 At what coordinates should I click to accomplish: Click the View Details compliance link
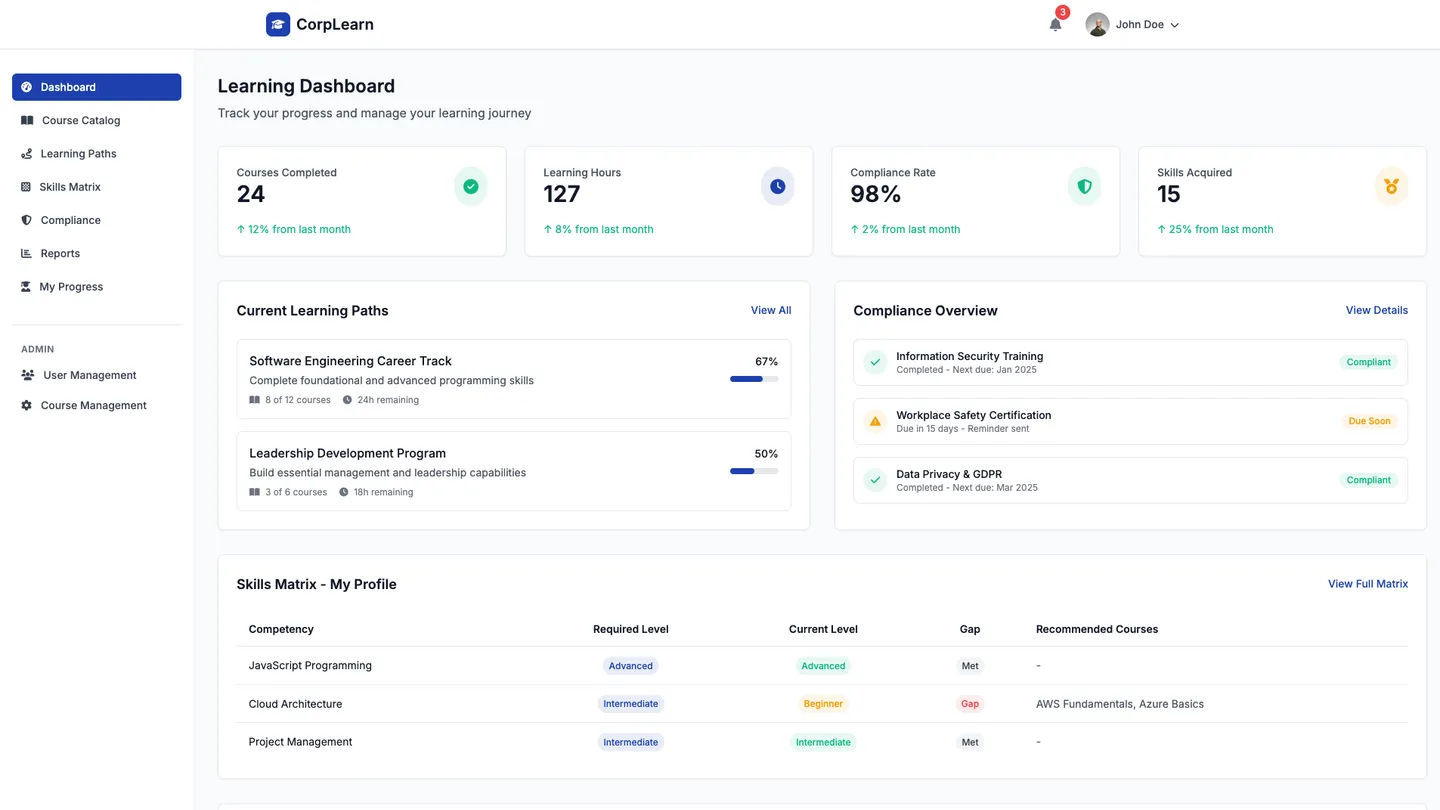pos(1377,310)
